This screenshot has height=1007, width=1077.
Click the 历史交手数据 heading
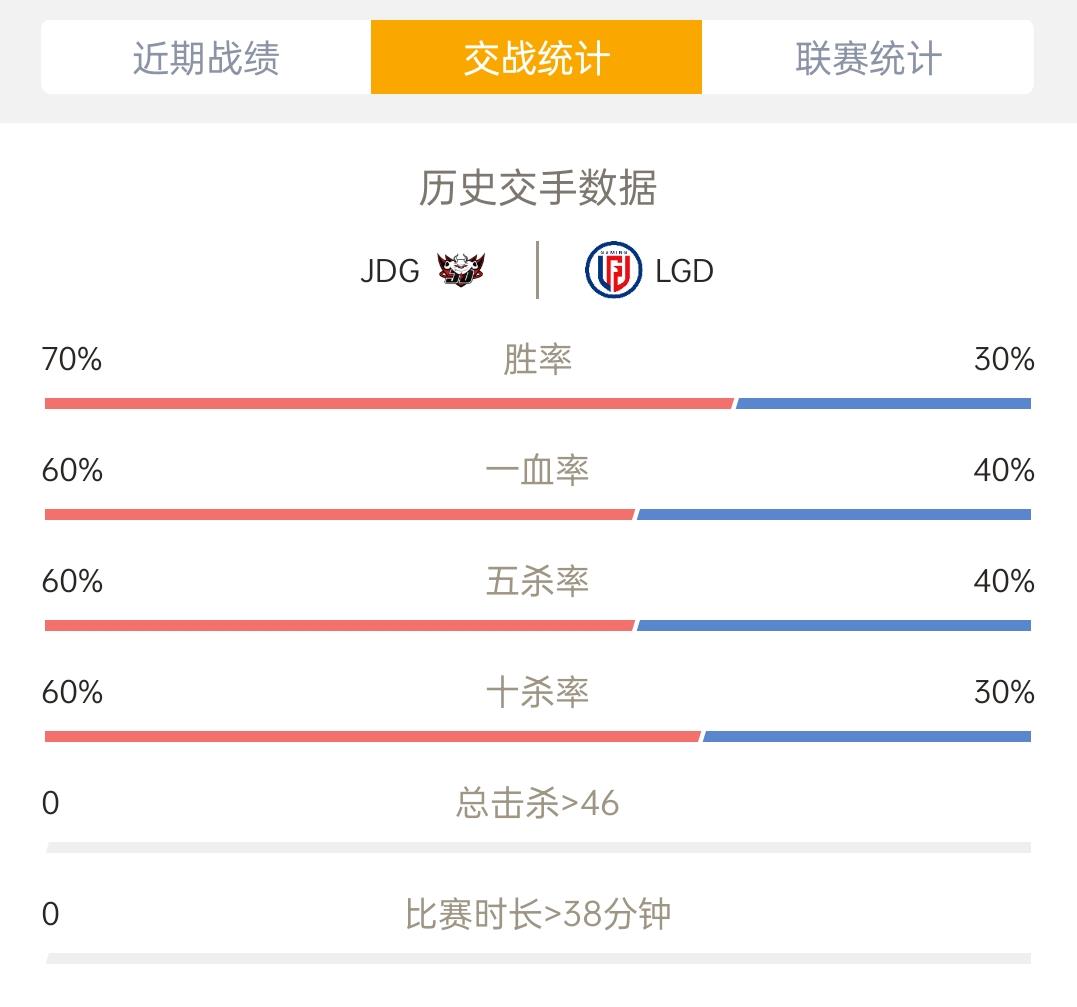(538, 188)
